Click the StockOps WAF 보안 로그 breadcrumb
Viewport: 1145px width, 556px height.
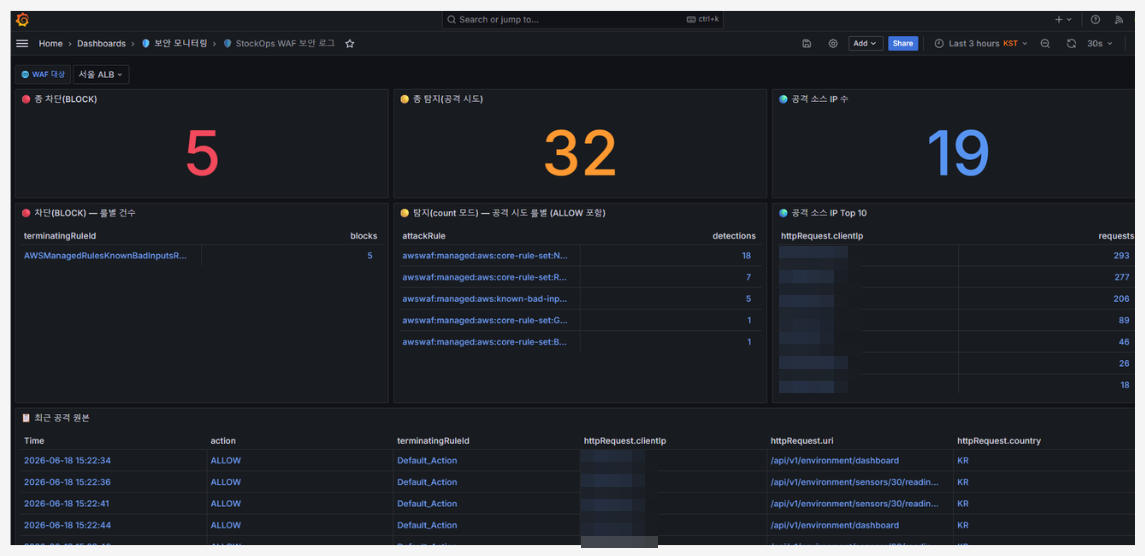(279, 44)
